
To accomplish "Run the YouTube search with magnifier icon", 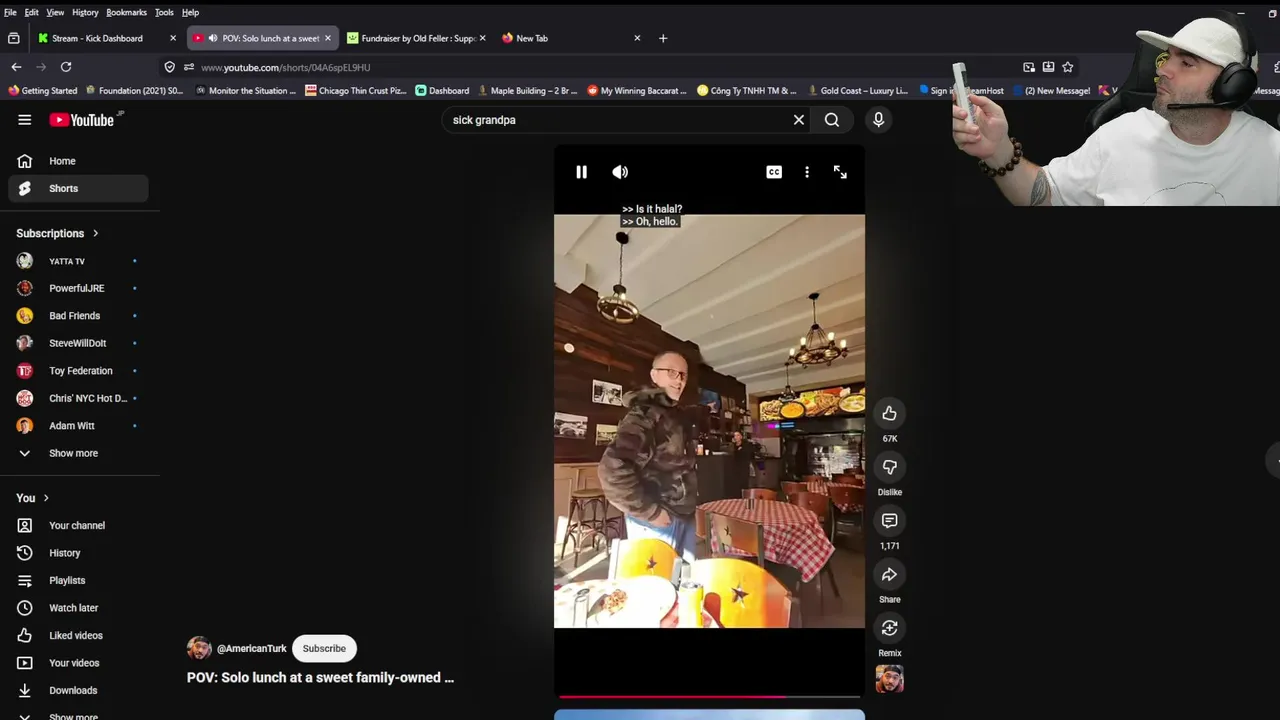I will coord(832,120).
